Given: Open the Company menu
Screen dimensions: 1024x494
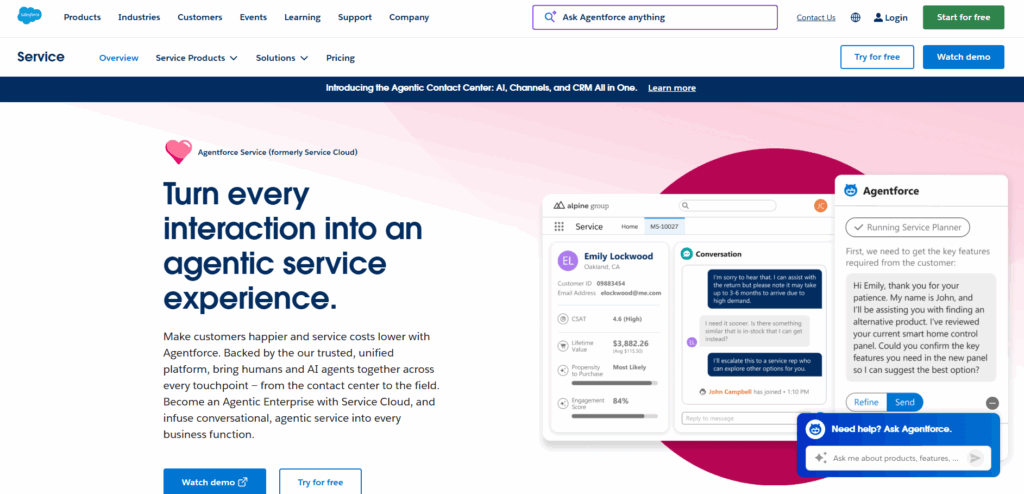Looking at the screenshot, I should [x=409, y=18].
